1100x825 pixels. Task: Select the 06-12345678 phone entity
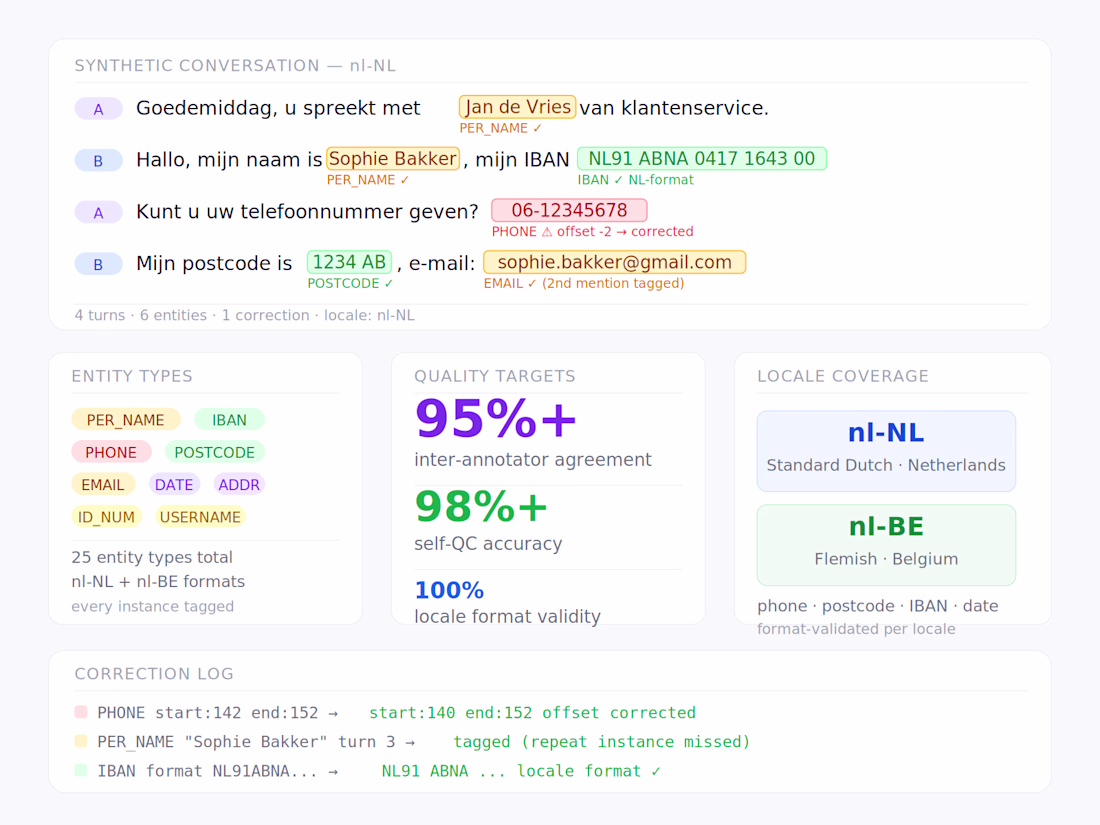tap(569, 210)
